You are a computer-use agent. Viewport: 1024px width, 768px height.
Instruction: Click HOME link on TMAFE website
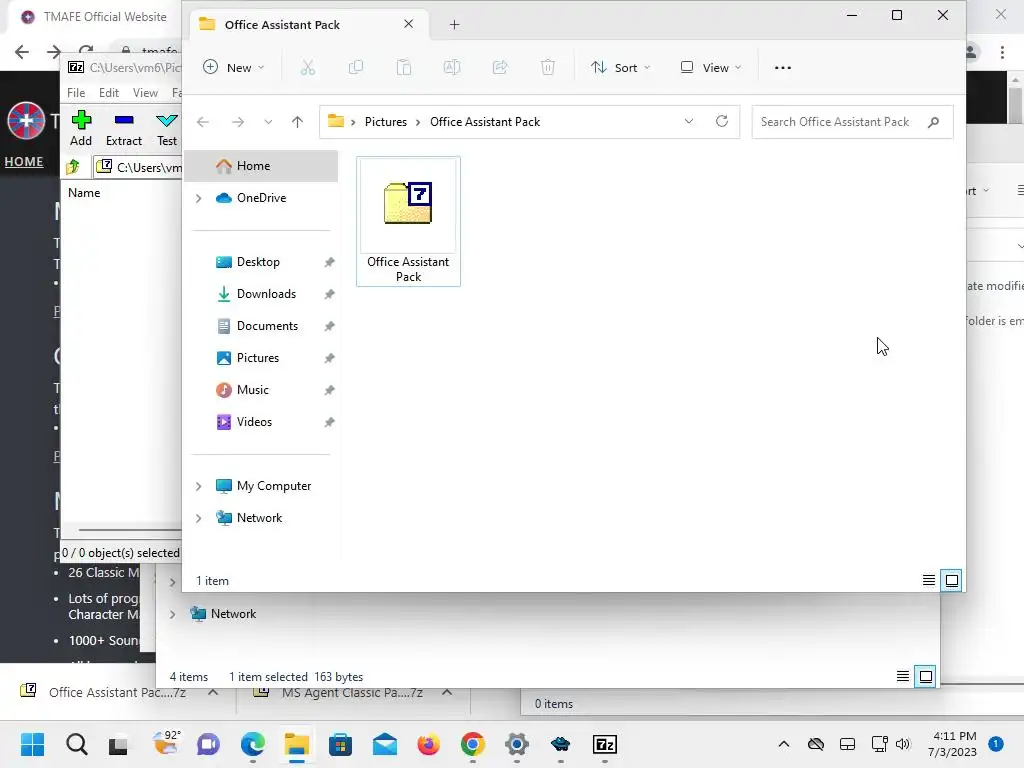tap(24, 161)
